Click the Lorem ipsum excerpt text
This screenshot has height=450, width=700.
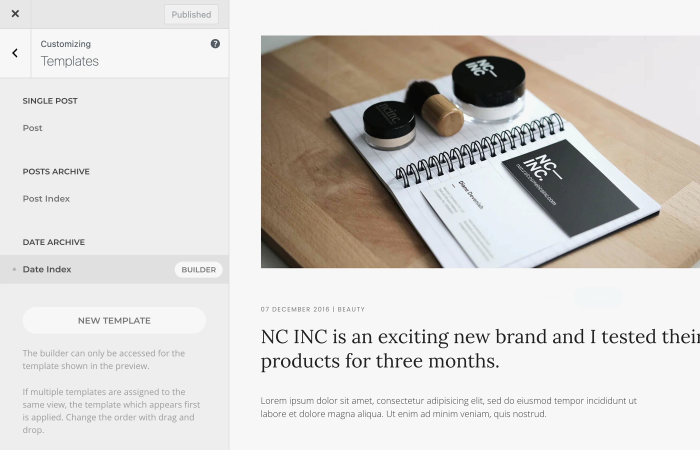click(x=449, y=407)
